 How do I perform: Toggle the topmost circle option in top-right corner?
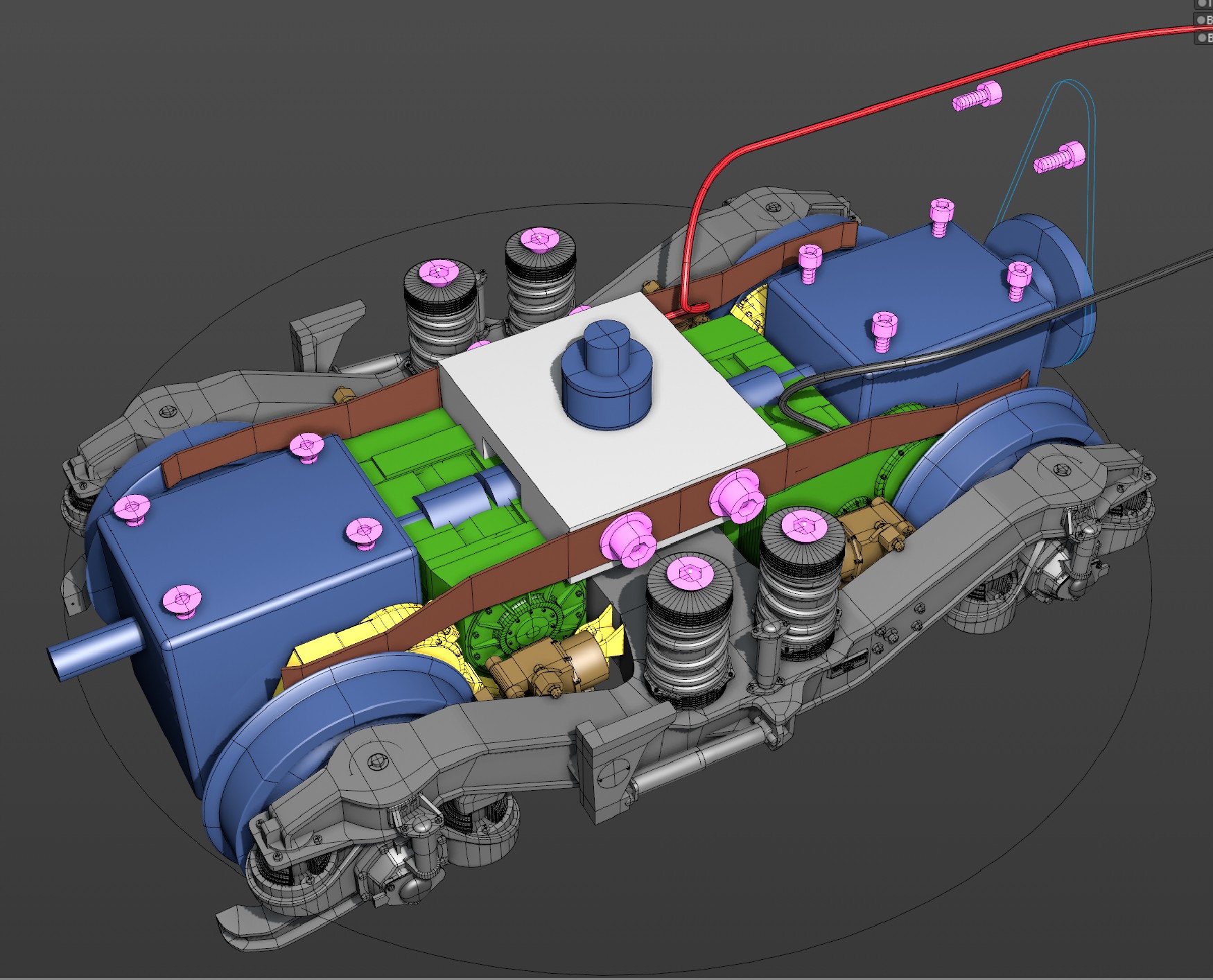(x=1203, y=3)
